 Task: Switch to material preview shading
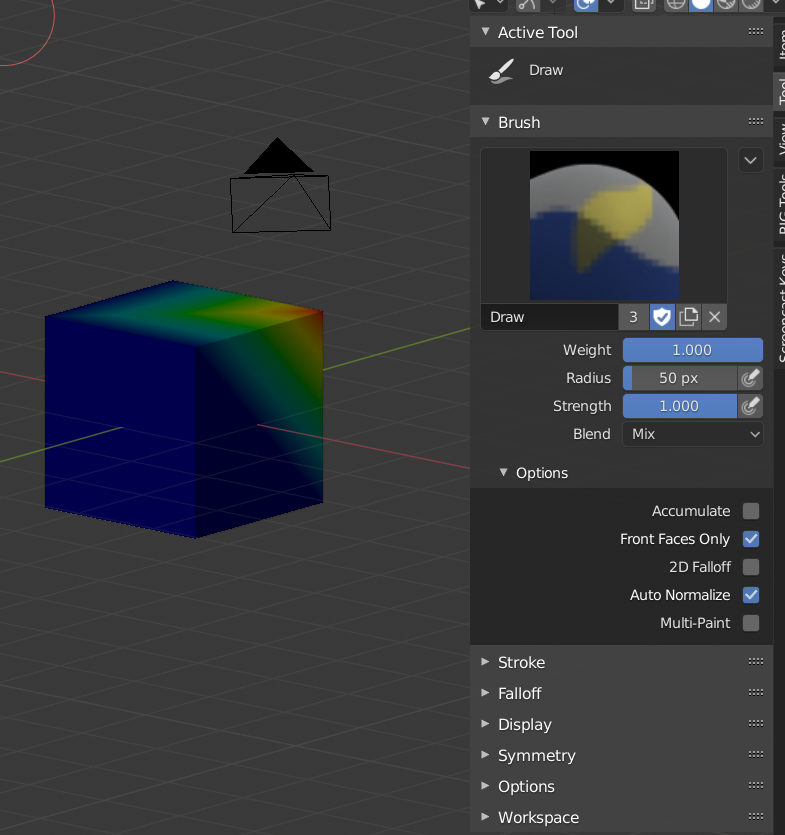click(726, 4)
